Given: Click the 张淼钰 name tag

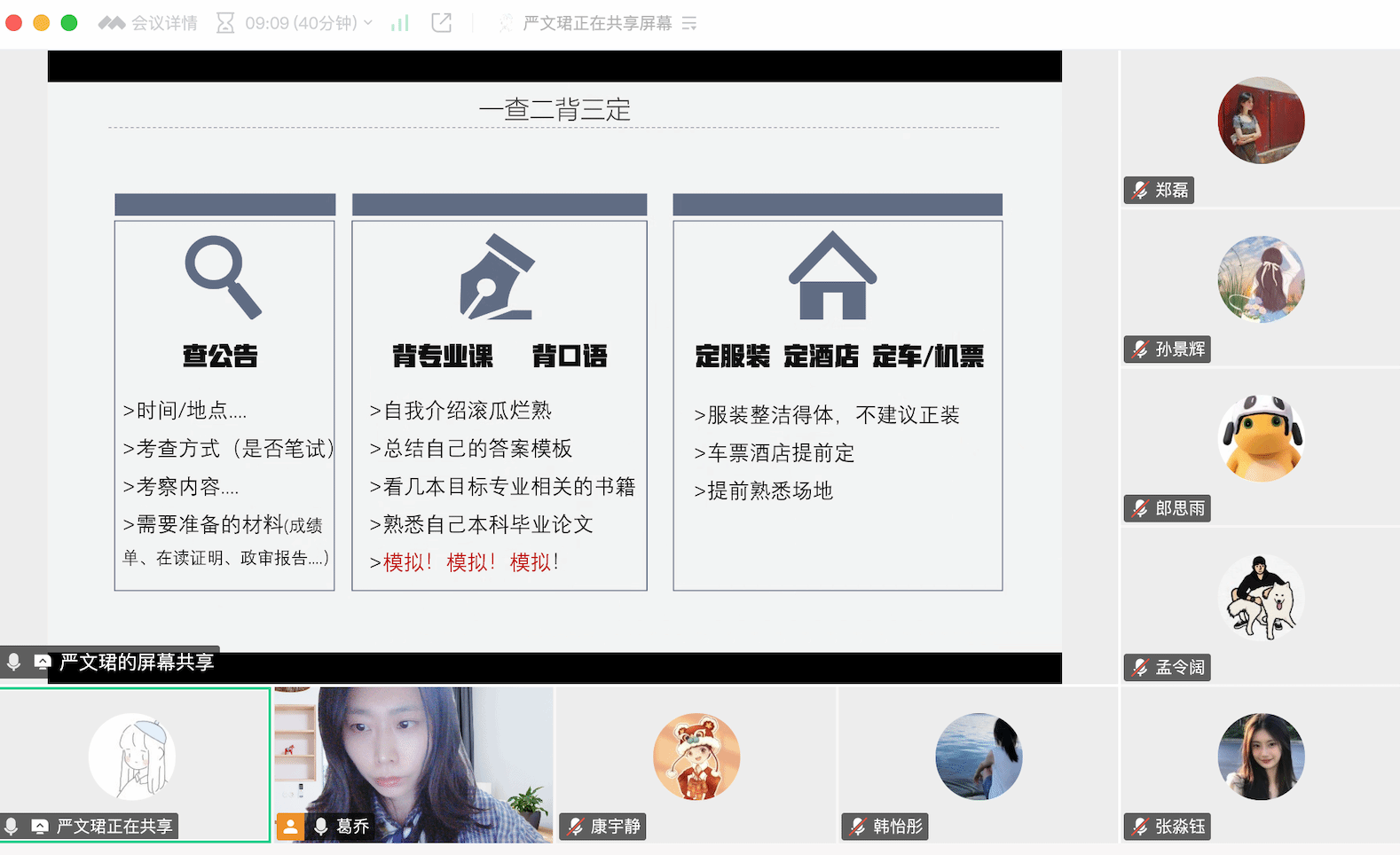Looking at the screenshot, I should point(1179,827).
